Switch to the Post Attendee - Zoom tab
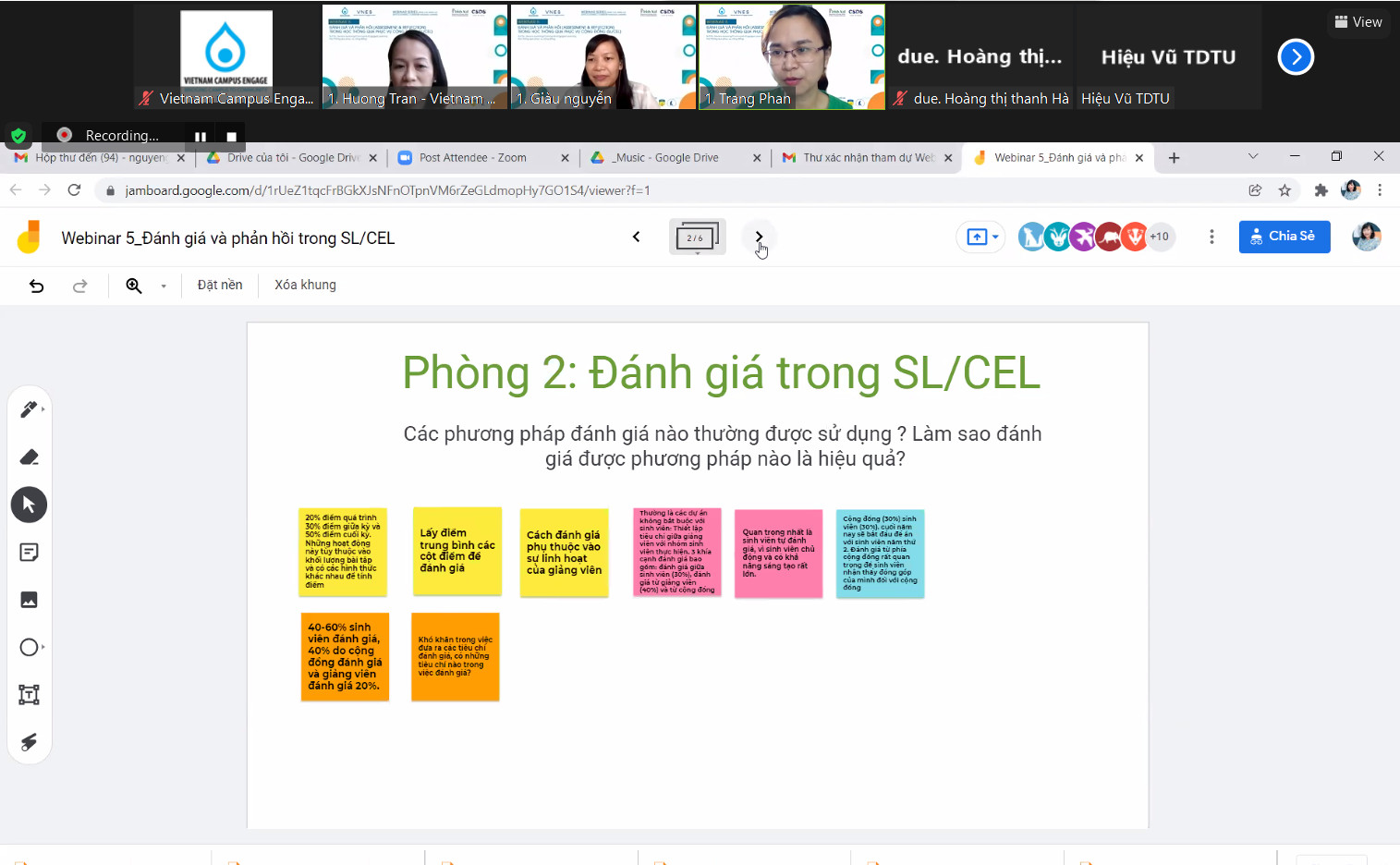The image size is (1400, 865). 472,158
